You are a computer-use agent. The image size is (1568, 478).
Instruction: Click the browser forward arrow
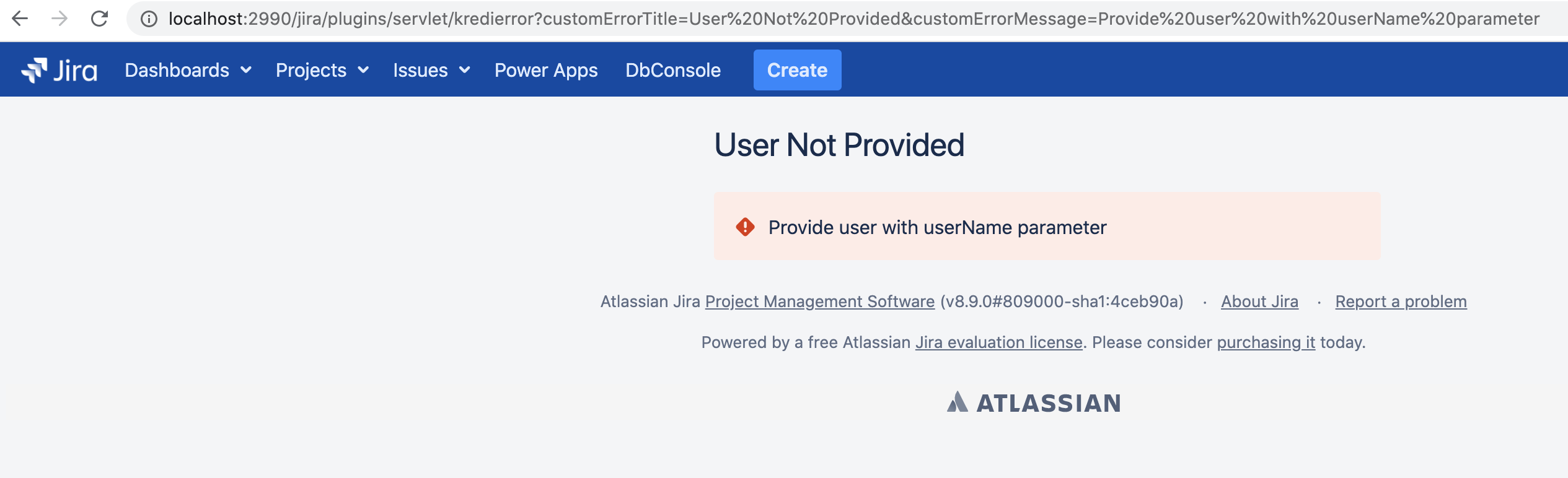tap(59, 19)
